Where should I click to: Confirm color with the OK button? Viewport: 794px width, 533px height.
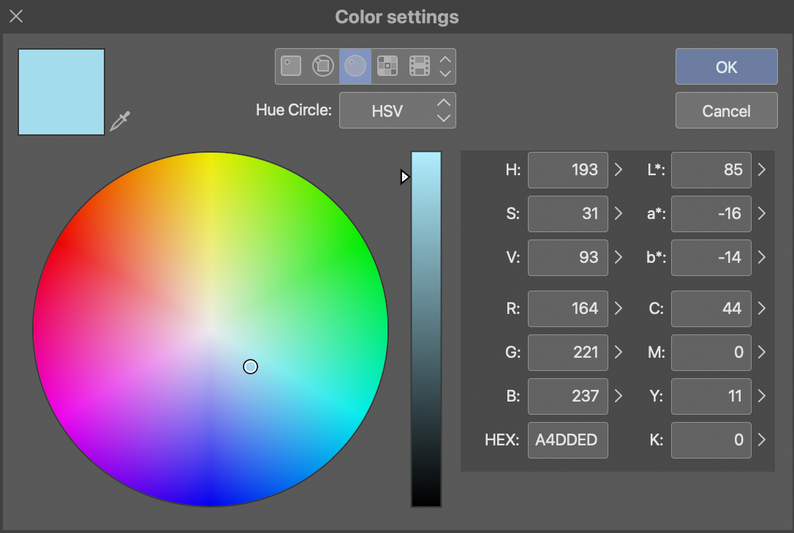[x=726, y=67]
